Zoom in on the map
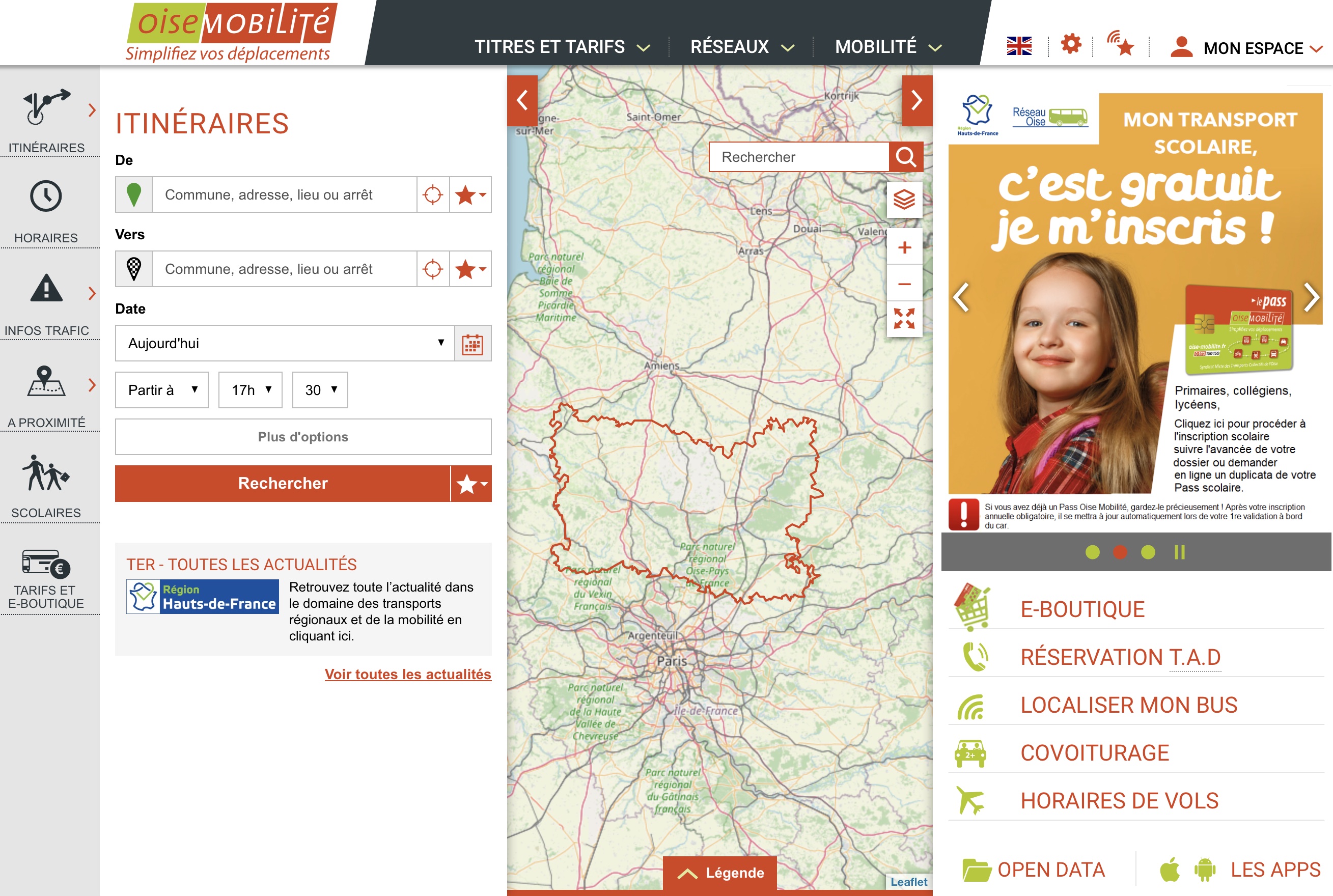1333x896 pixels. 904,247
